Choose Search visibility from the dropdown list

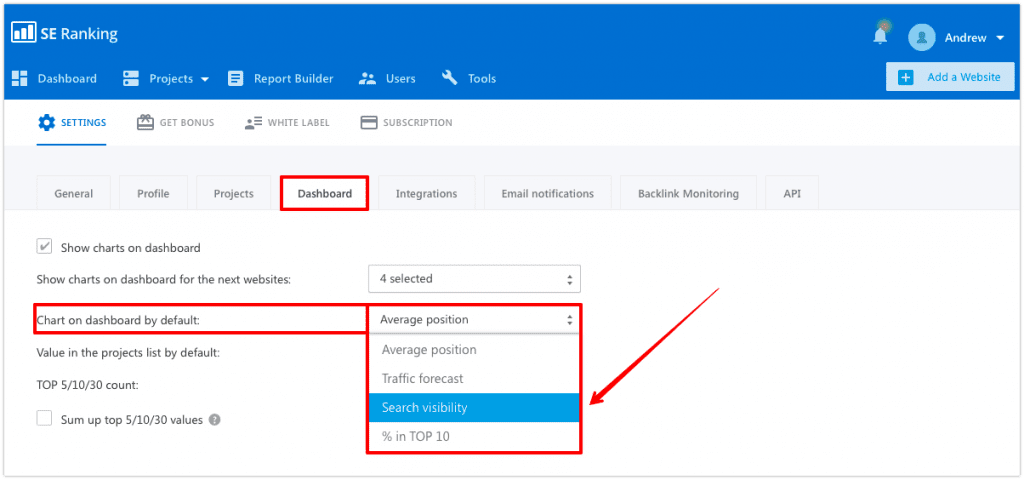[474, 408]
